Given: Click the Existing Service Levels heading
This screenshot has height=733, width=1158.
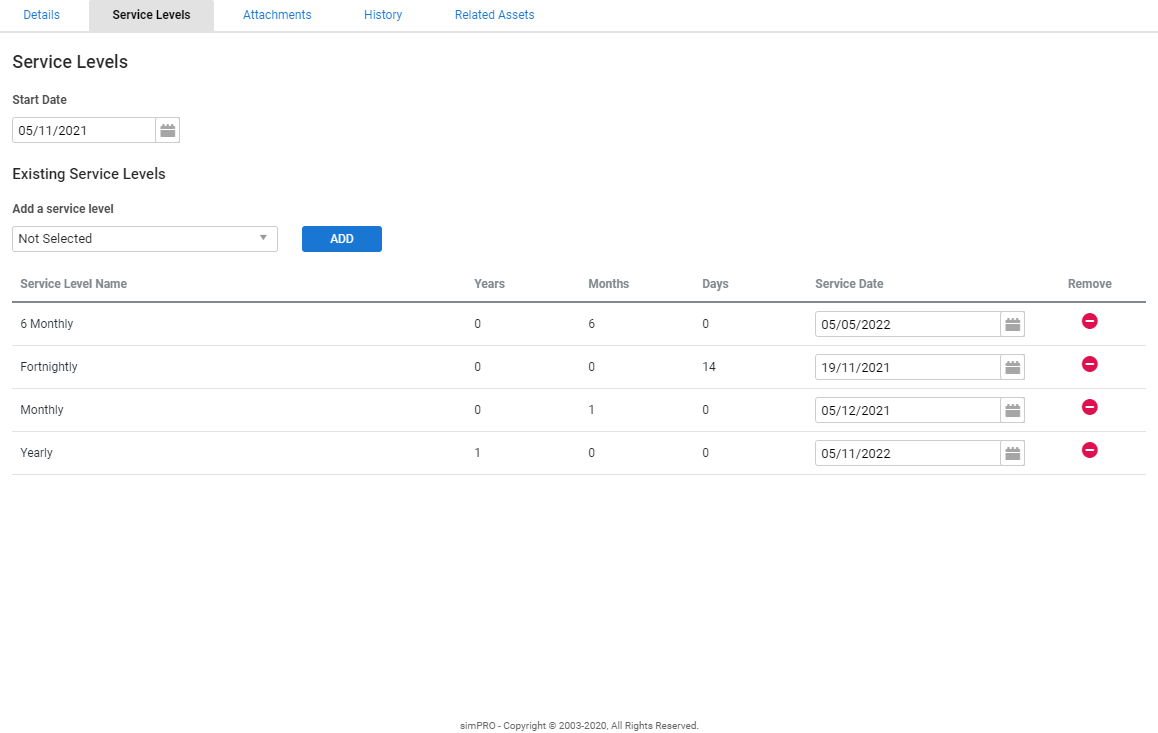Looking at the screenshot, I should coord(89,174).
